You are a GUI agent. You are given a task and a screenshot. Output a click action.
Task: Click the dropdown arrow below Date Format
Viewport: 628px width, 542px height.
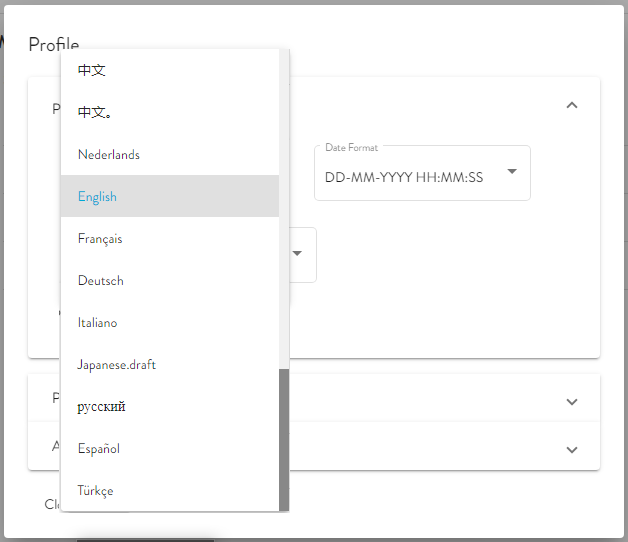297,254
